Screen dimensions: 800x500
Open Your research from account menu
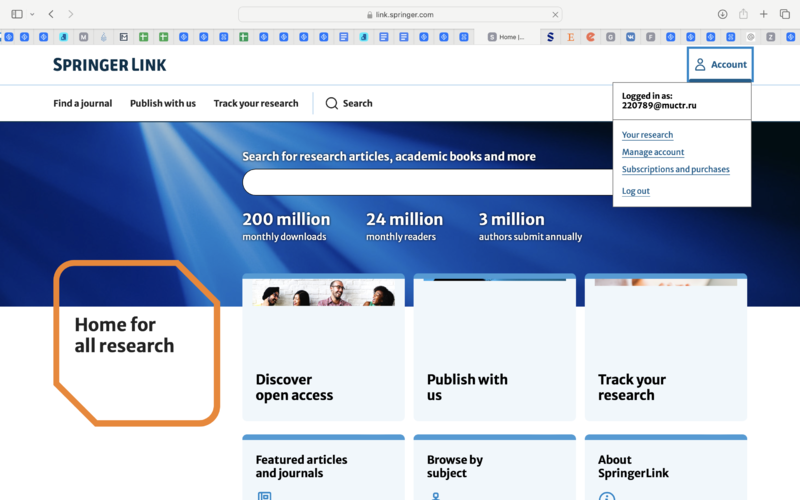(647, 135)
